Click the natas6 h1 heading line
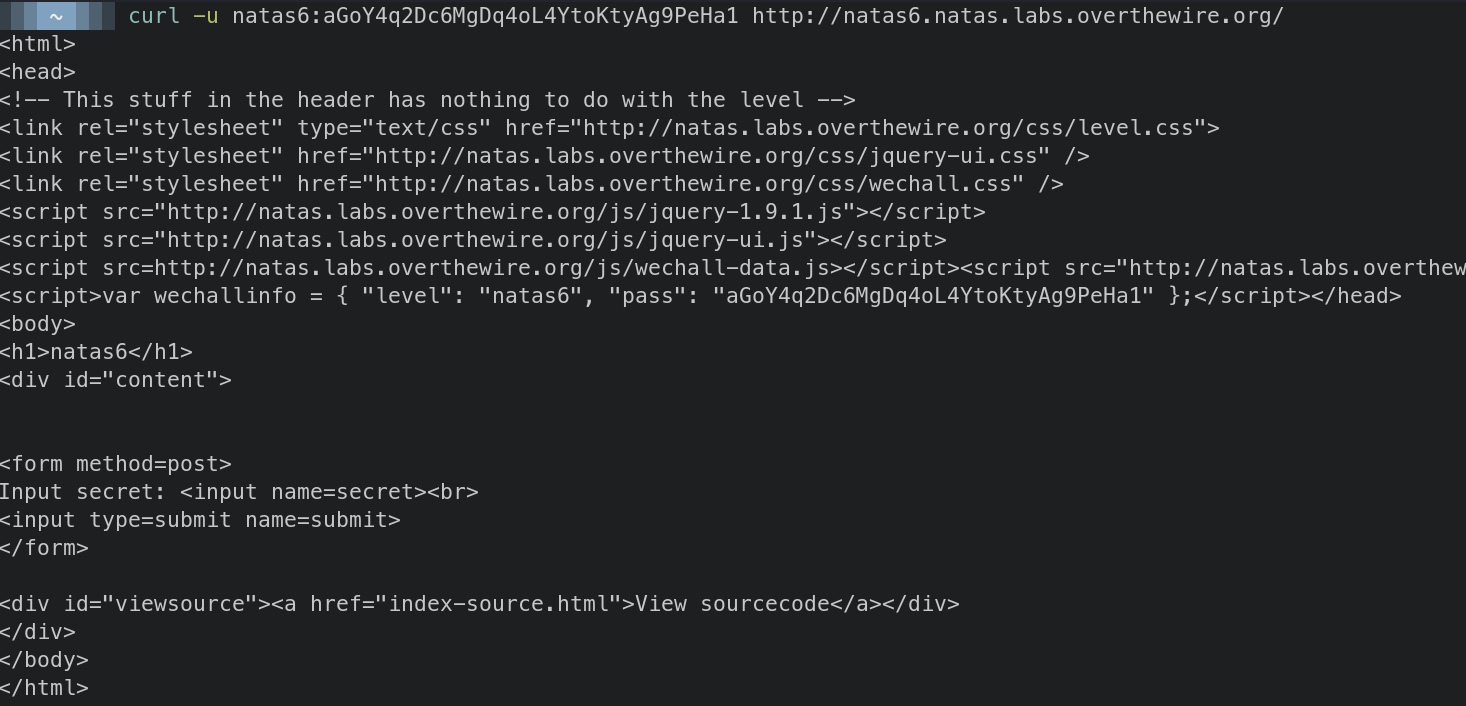 point(96,352)
